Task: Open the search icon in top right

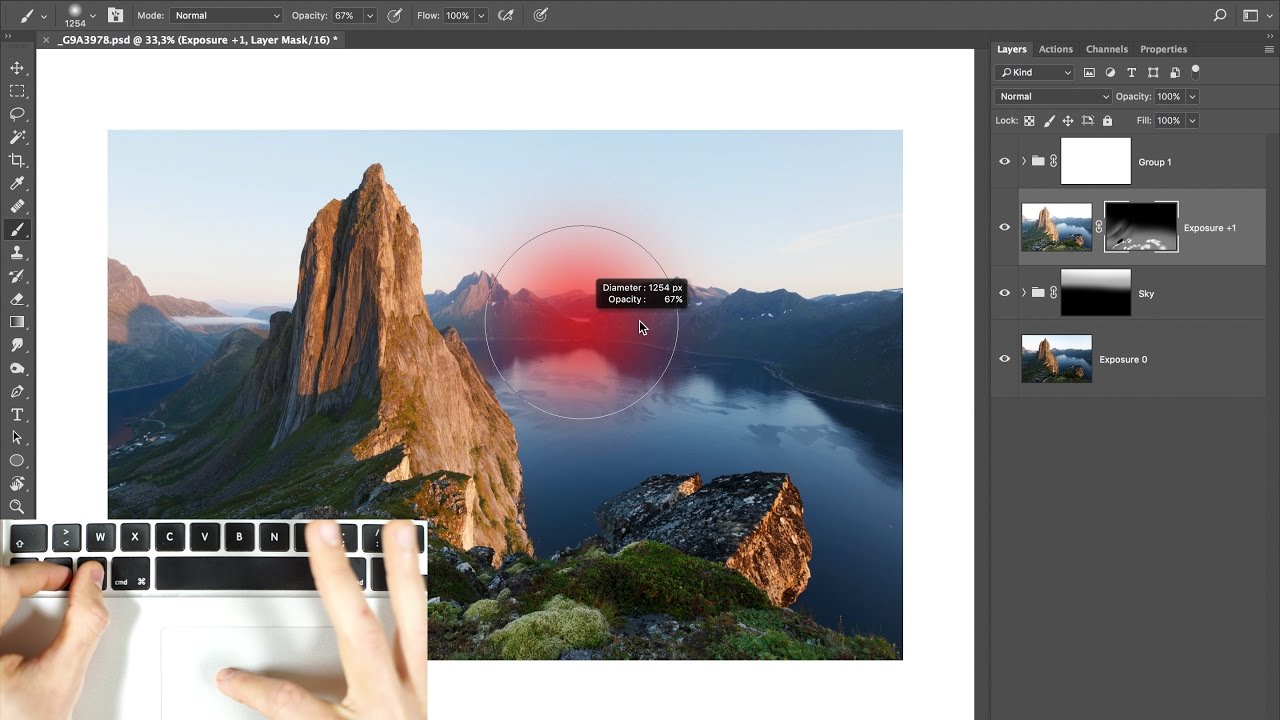Action: point(1219,16)
